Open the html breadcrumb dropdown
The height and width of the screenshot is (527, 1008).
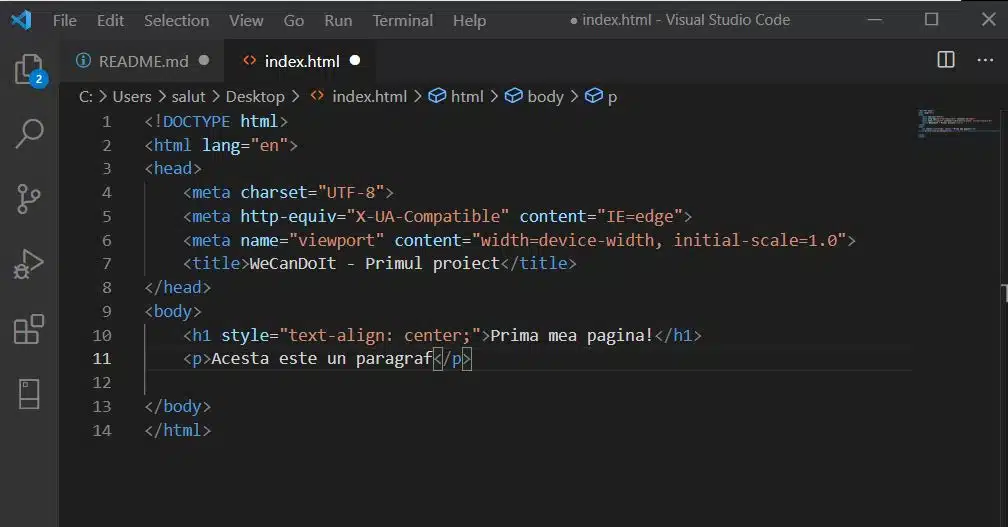(x=467, y=96)
